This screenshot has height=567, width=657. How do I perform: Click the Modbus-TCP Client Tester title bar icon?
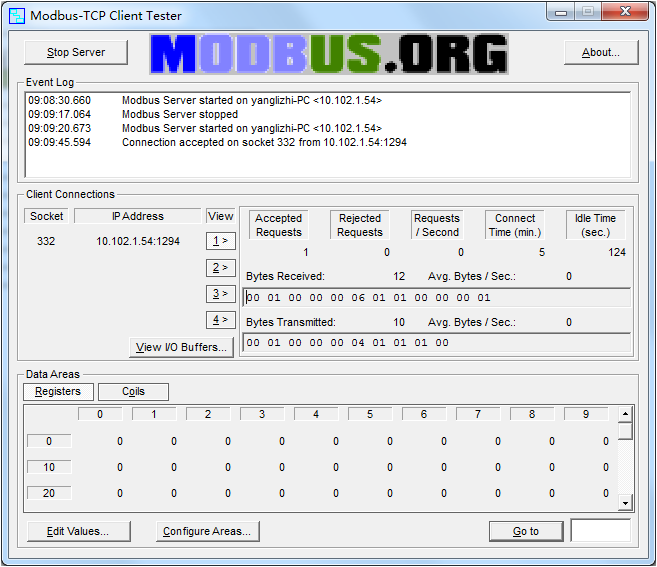point(17,16)
